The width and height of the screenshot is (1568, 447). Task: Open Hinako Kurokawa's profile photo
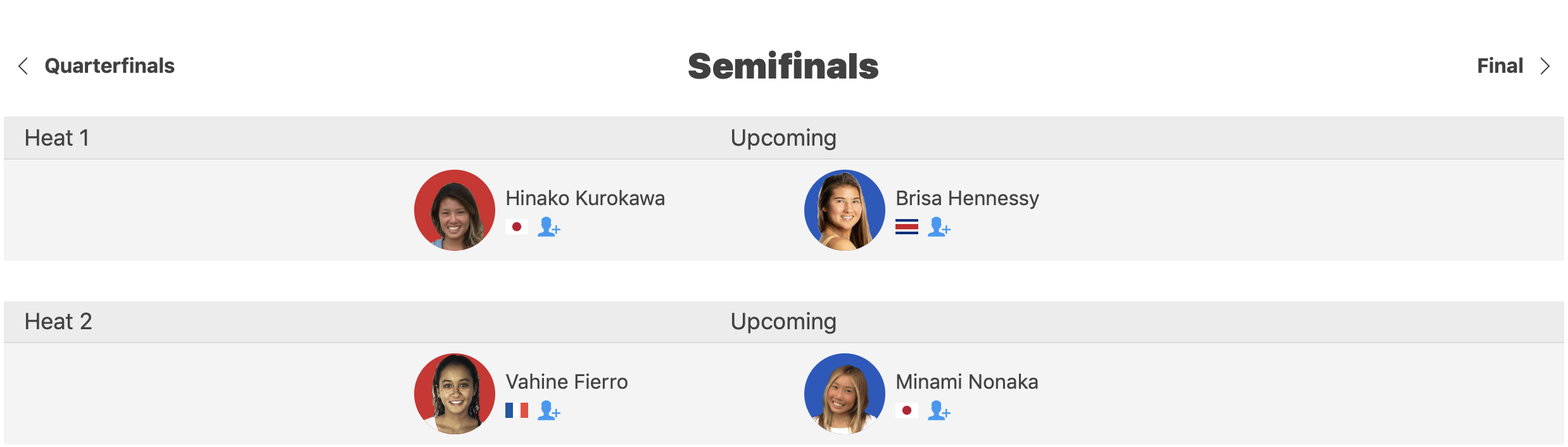[x=455, y=210]
